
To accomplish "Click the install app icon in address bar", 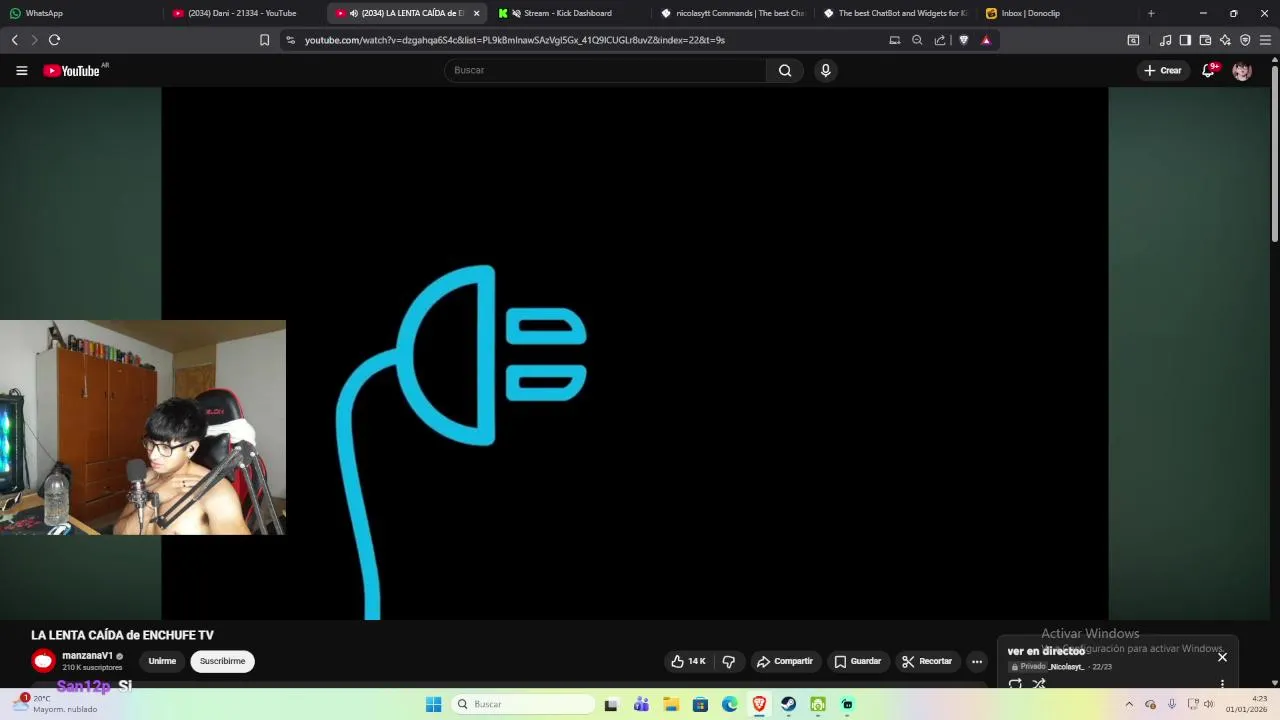I will (895, 40).
